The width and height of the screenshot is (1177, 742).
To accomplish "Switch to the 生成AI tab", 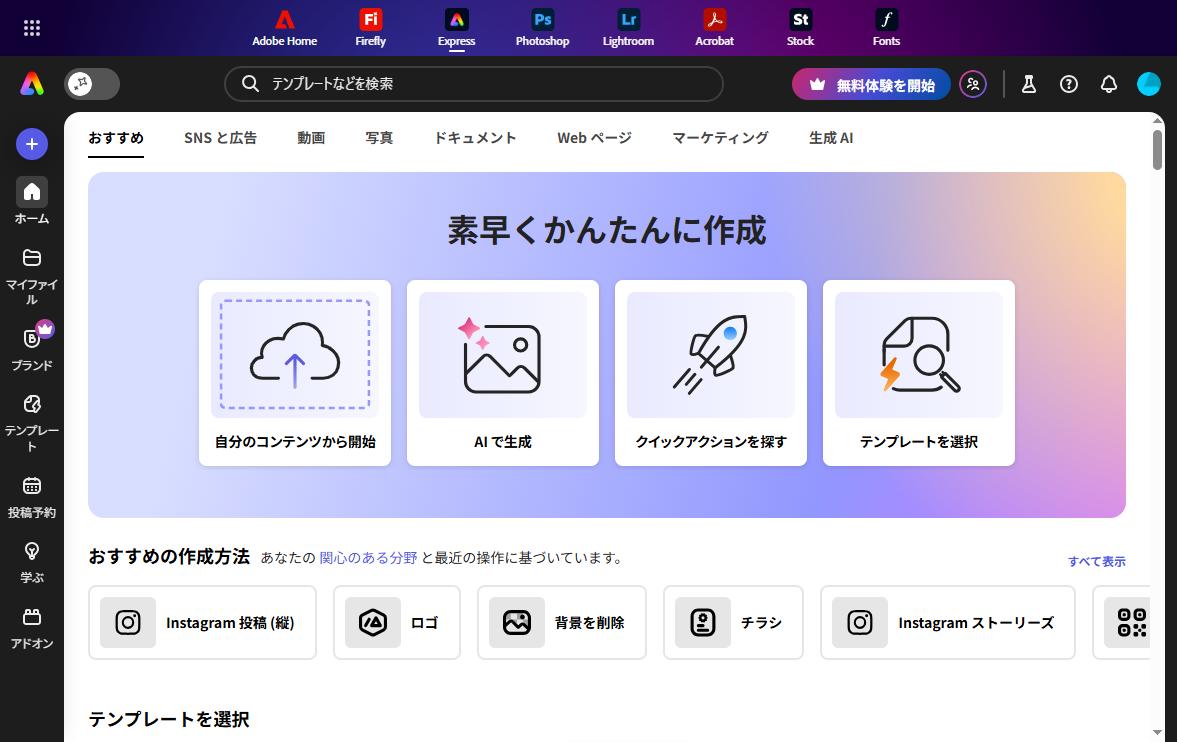I will point(830,138).
